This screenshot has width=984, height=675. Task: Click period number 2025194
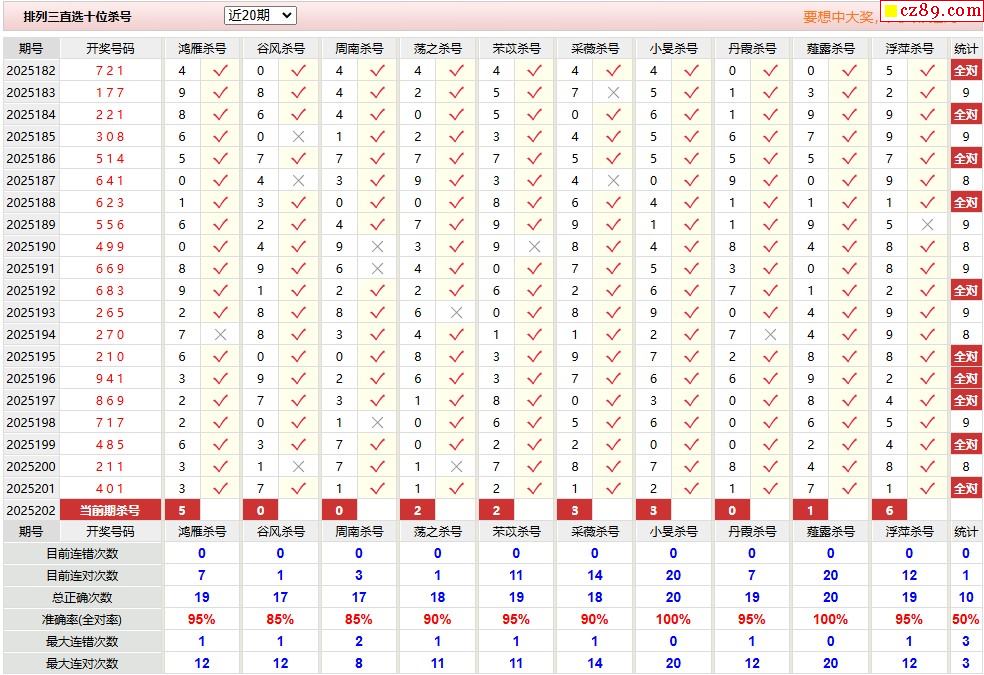(31, 334)
